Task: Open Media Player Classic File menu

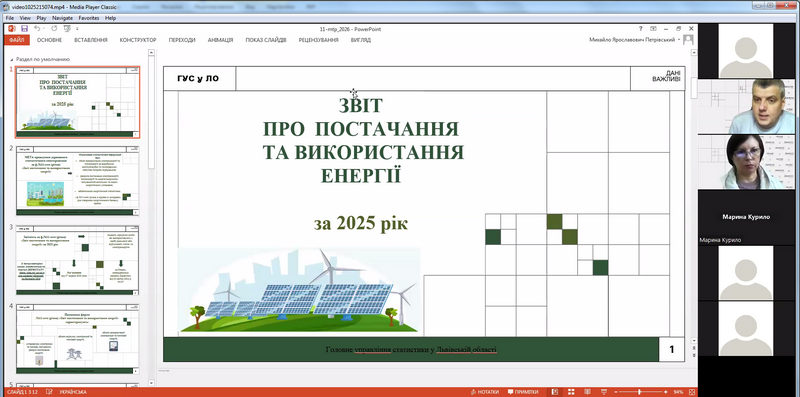Action: 9,18
